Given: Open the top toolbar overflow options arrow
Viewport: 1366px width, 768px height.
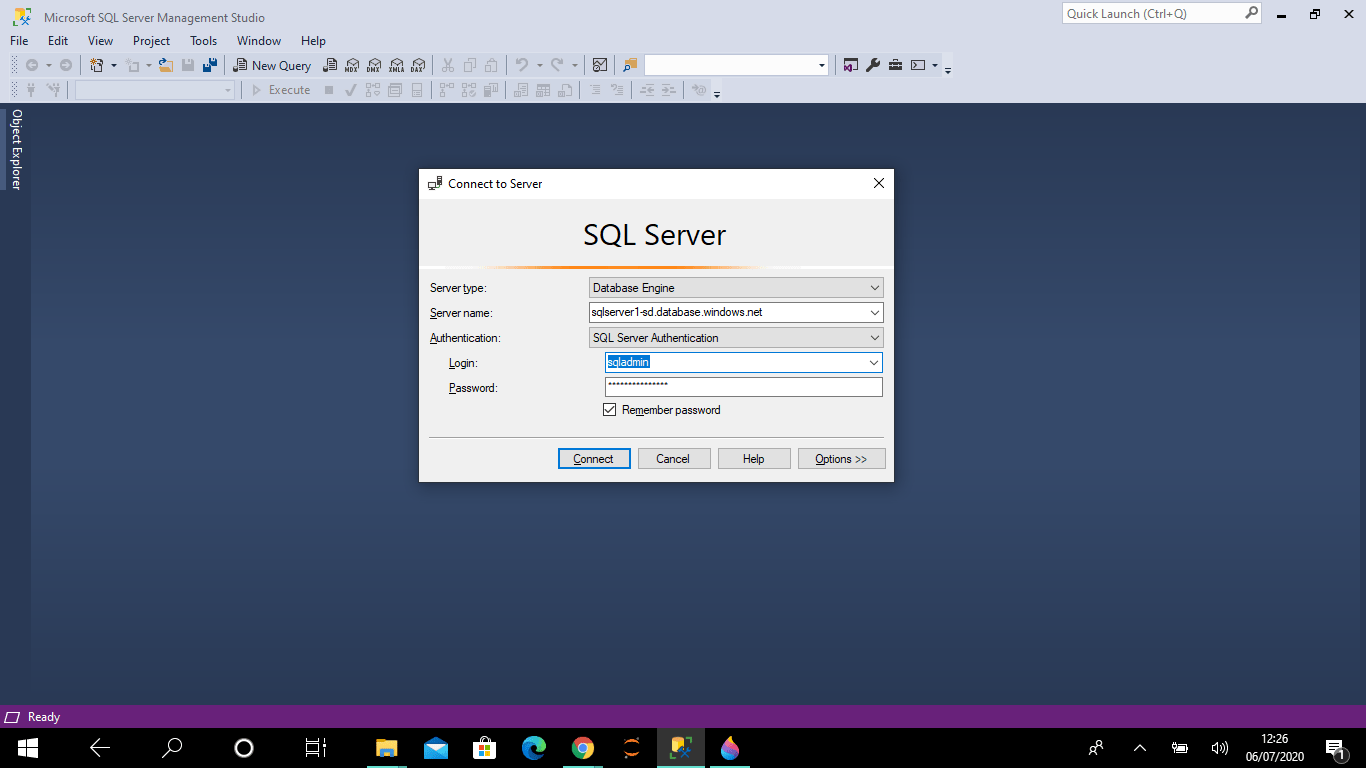Looking at the screenshot, I should click(948, 68).
